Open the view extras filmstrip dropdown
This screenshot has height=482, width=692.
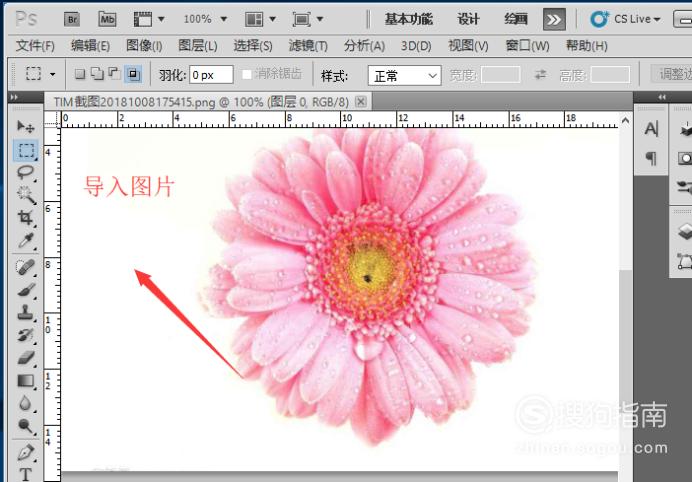[x=149, y=19]
